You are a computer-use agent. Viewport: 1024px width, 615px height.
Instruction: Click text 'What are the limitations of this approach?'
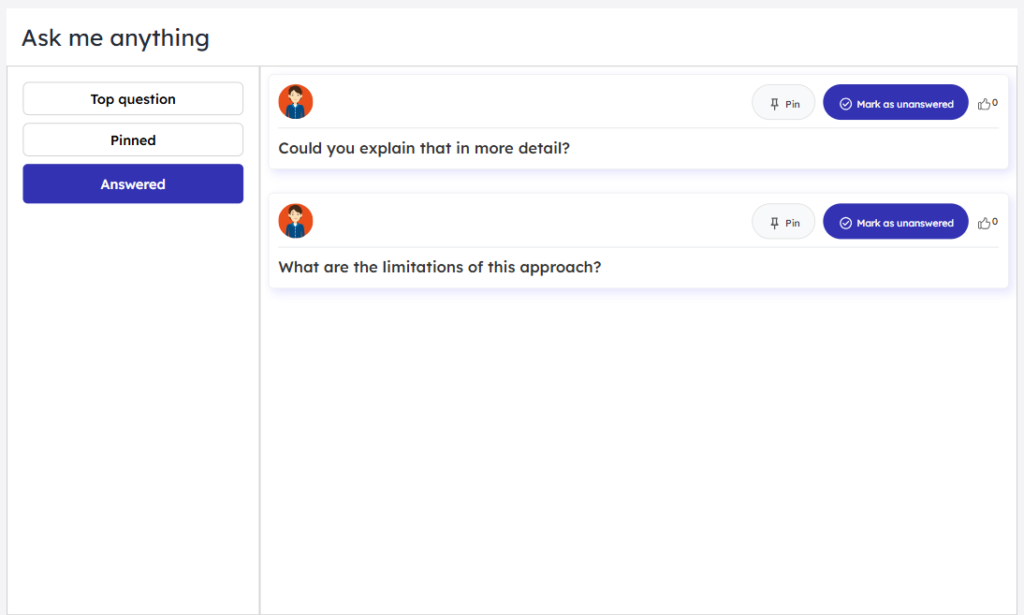439,268
